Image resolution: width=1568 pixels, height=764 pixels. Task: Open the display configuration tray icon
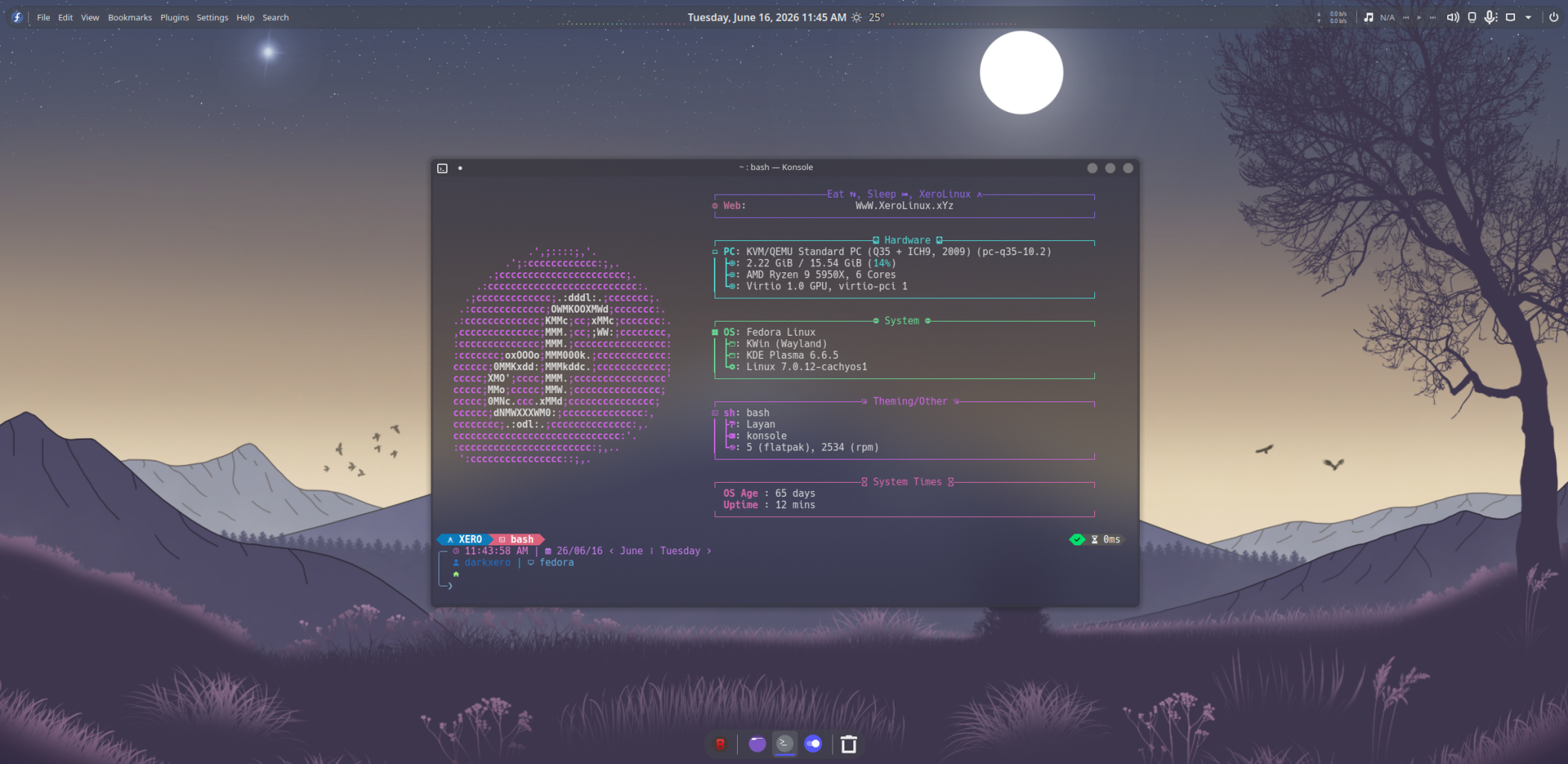(x=1511, y=17)
